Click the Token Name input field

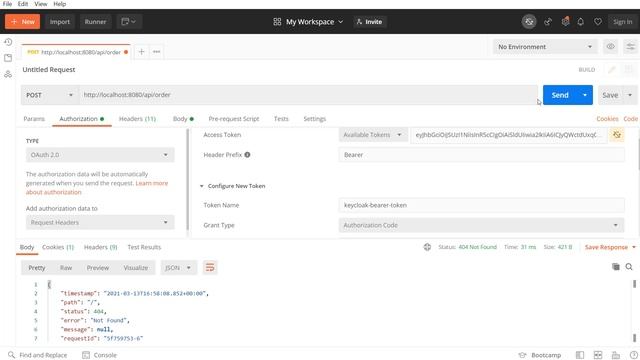click(x=482, y=205)
